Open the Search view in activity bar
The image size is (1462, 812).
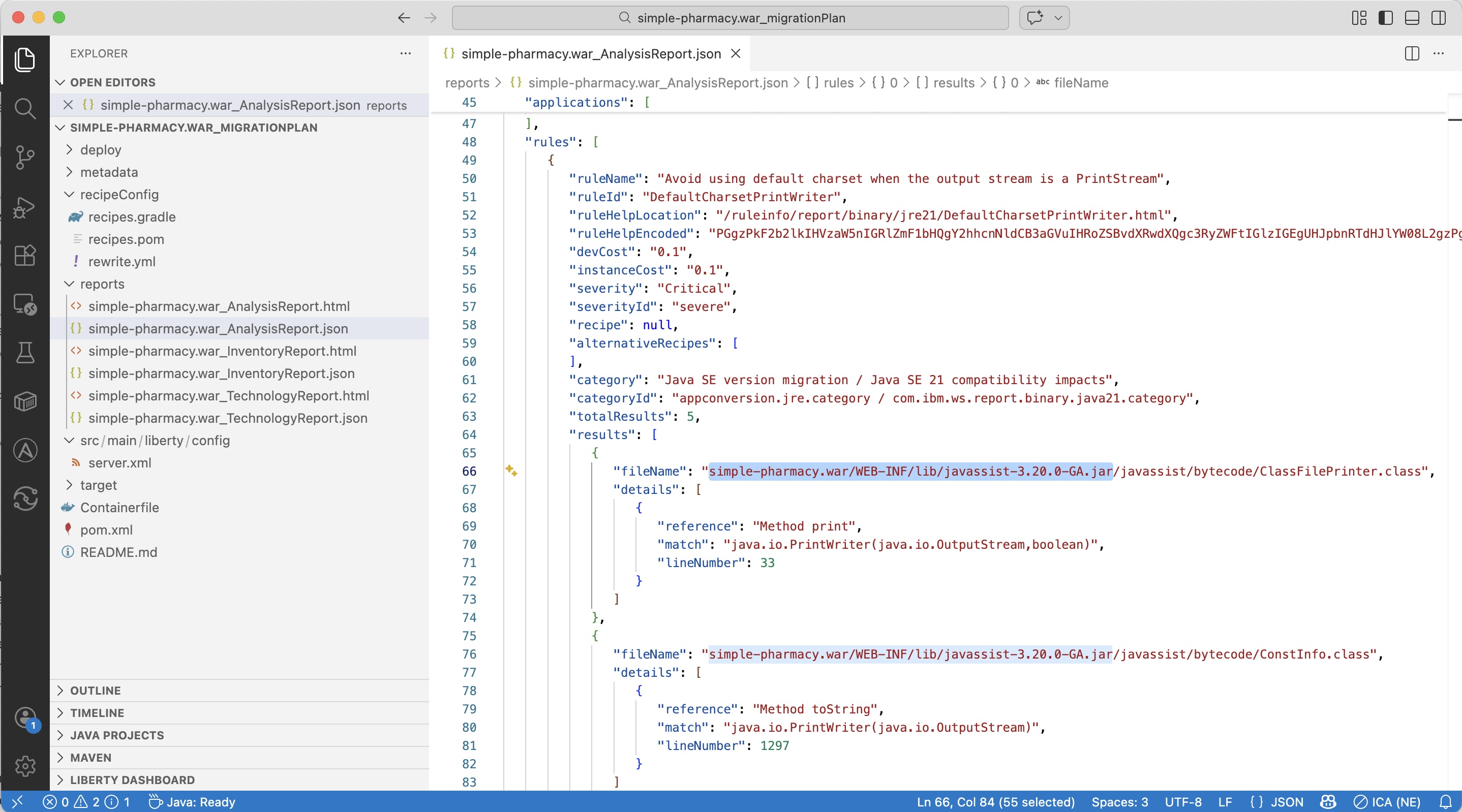pyautogui.click(x=25, y=108)
